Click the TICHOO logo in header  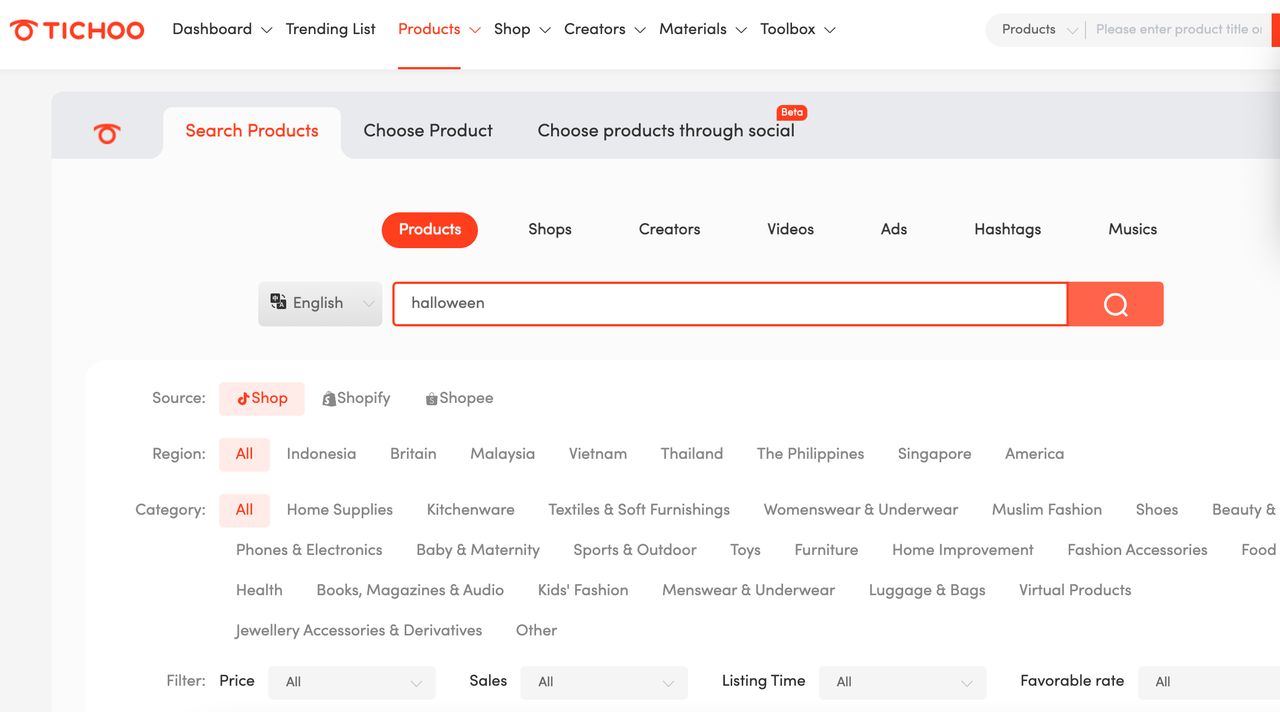pos(78,30)
